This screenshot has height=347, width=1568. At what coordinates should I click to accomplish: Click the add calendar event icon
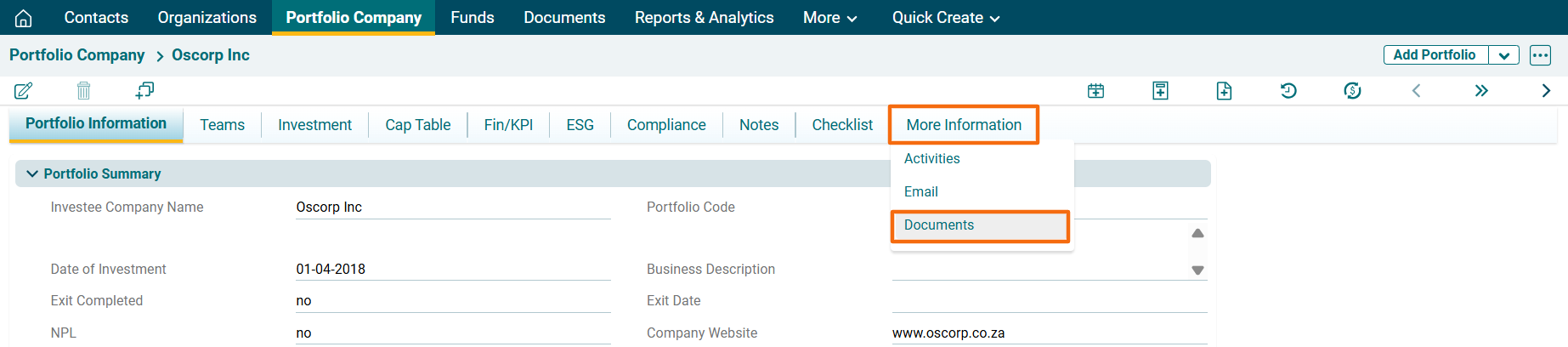(1096, 91)
